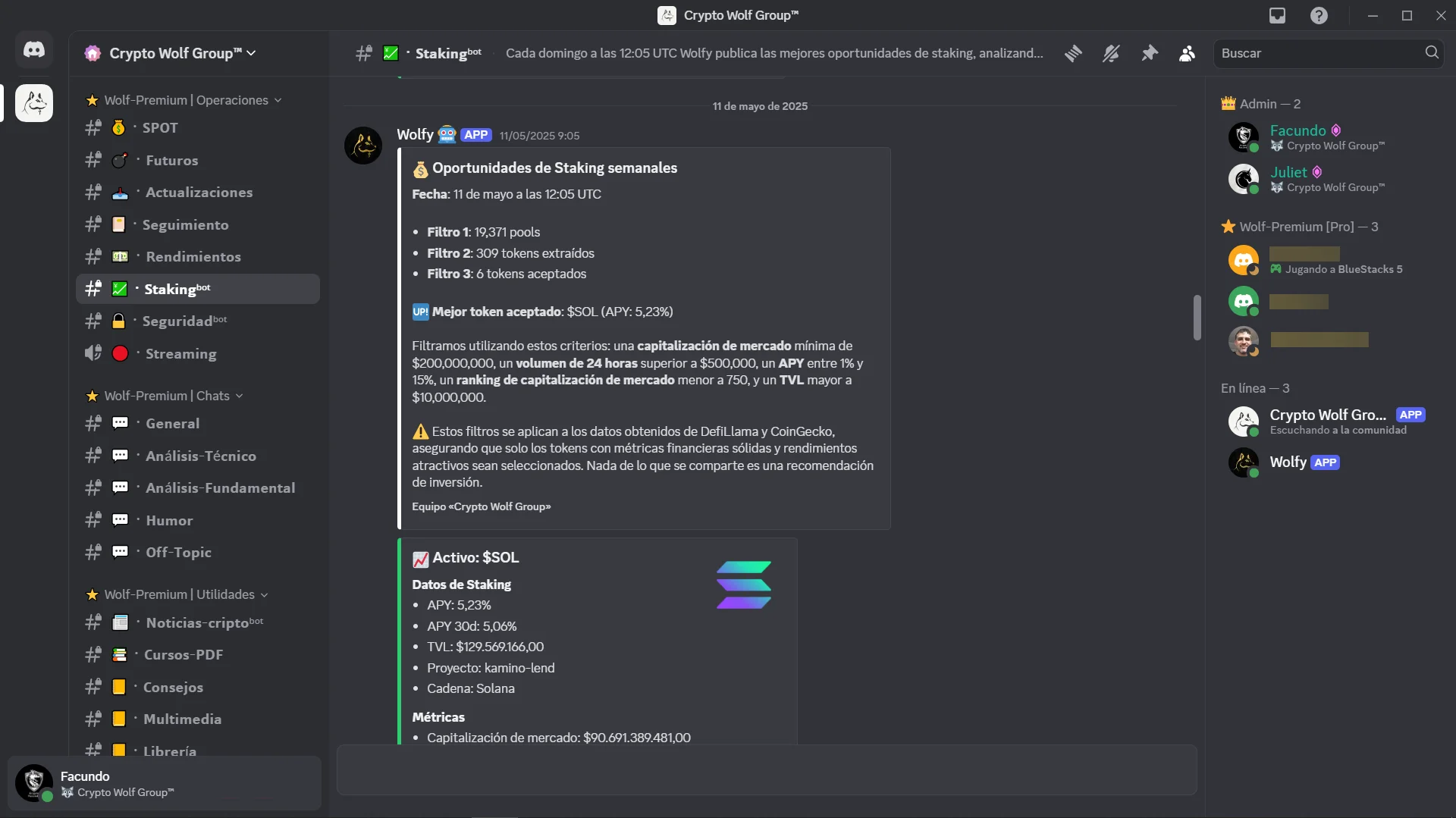Open the Seguimiento channel
This screenshot has height=818, width=1456.
pos(198,225)
